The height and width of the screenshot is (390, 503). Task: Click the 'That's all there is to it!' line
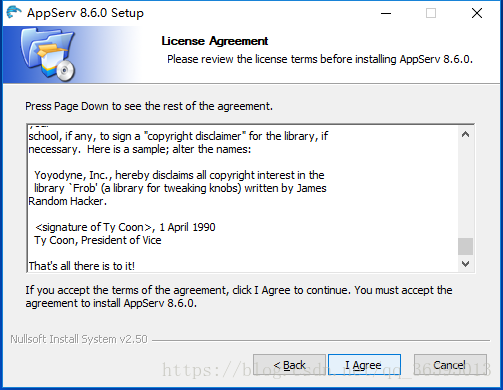[82, 266]
